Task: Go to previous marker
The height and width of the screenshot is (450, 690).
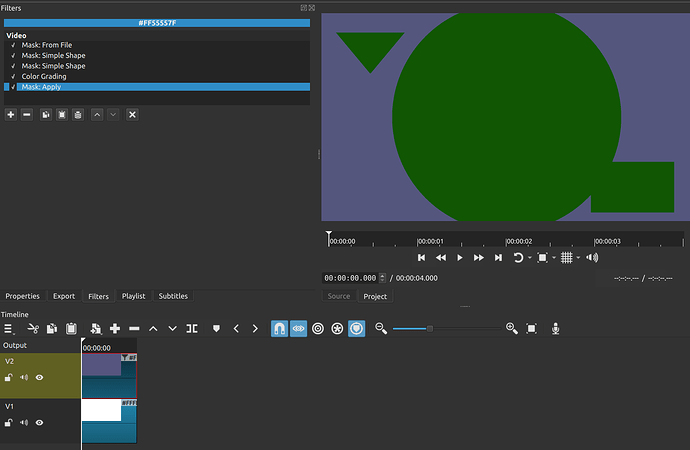Action: (236, 329)
